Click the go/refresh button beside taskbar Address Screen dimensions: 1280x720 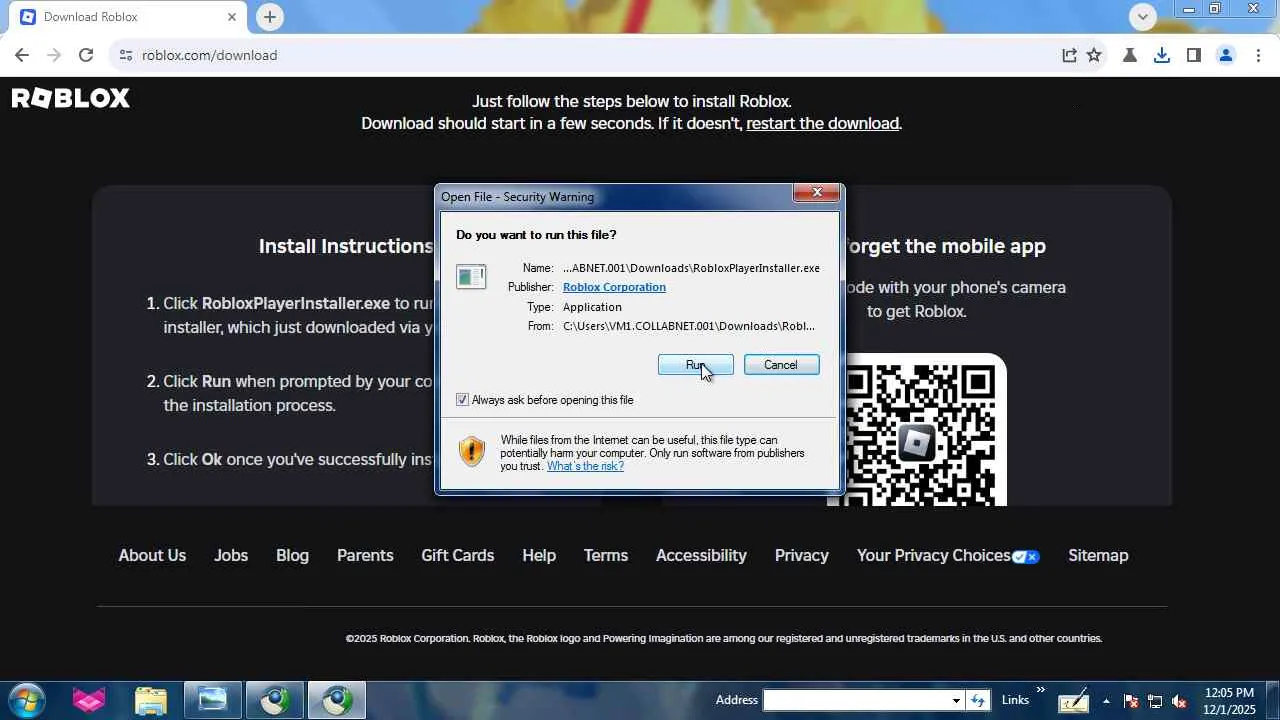coord(978,700)
